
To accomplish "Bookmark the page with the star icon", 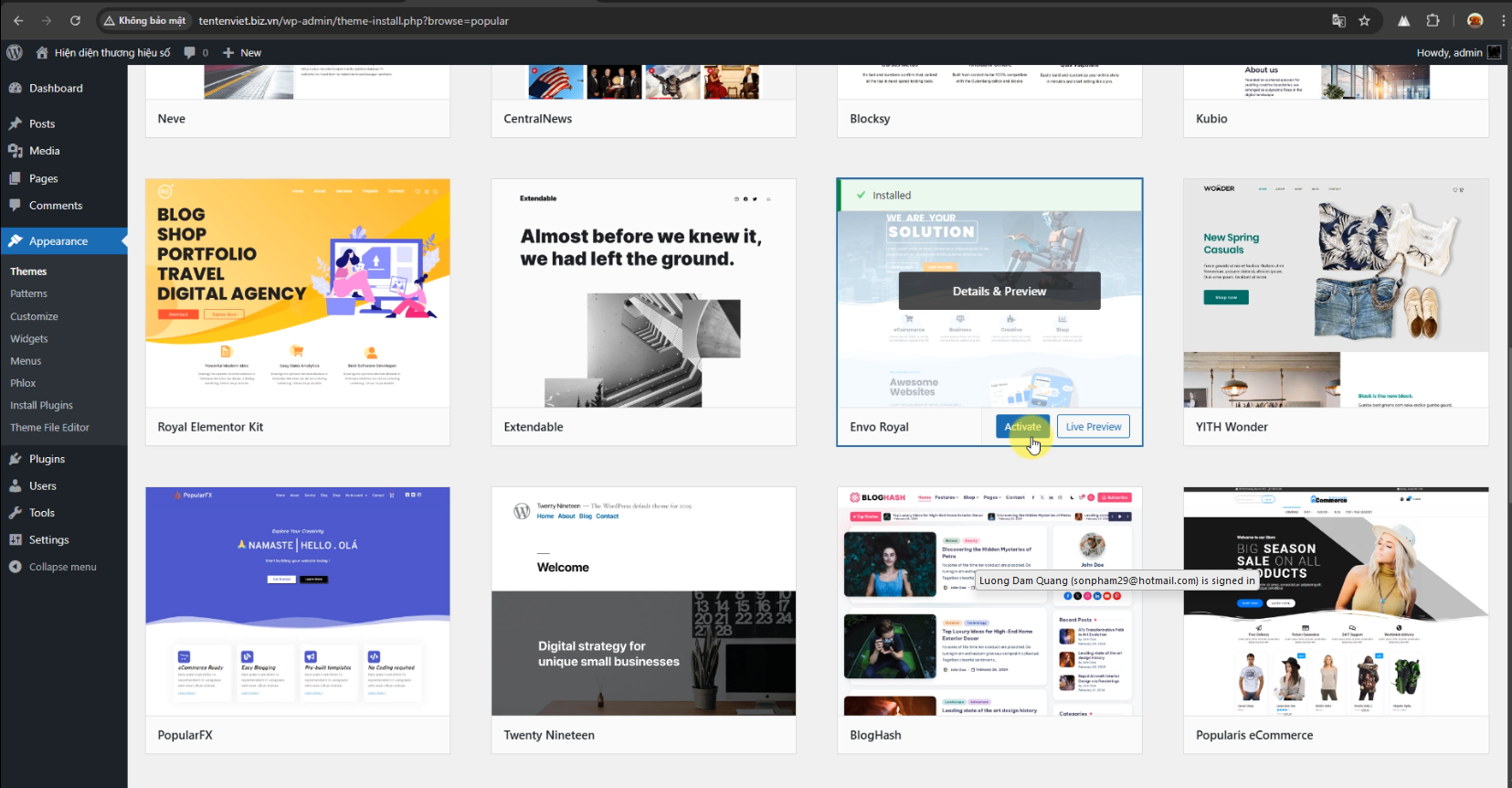I will tap(1364, 20).
